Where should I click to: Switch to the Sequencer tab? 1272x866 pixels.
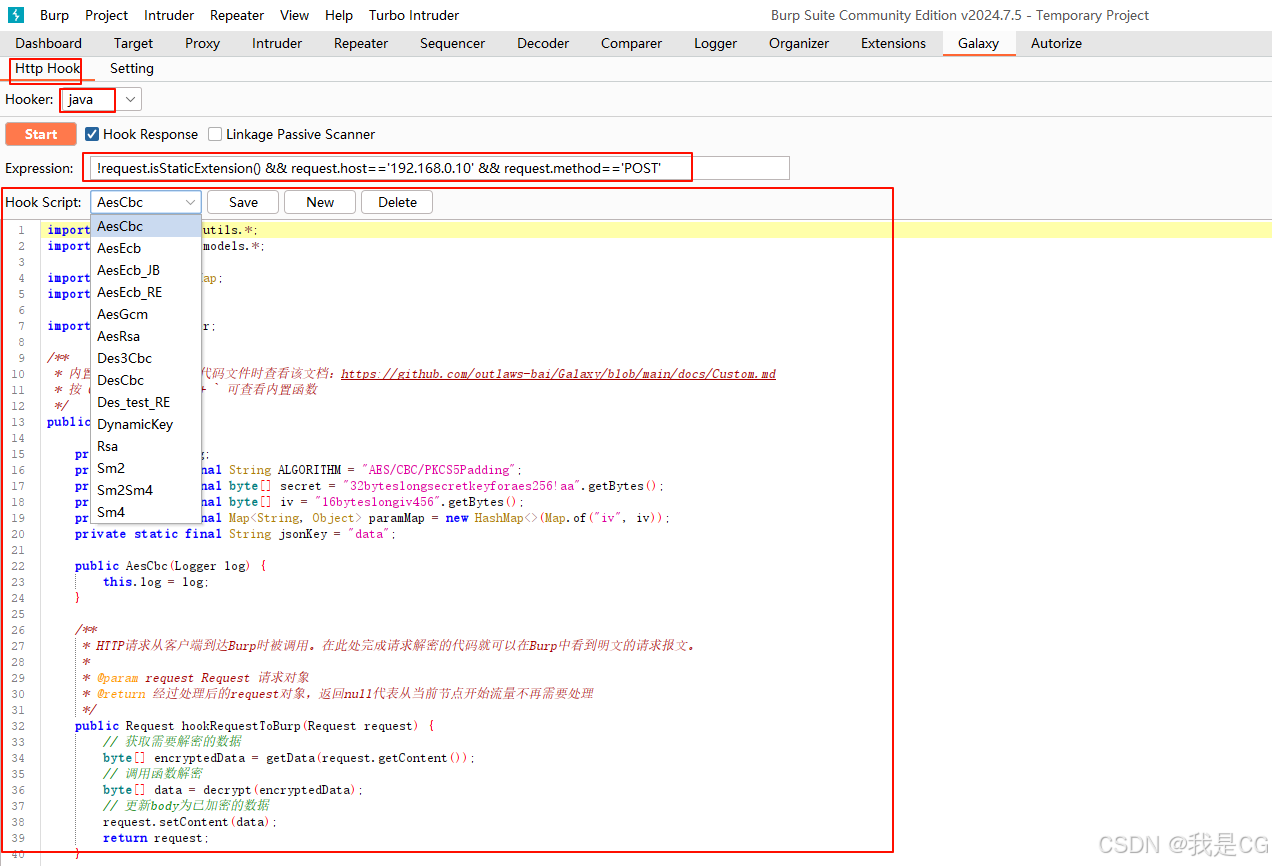coord(453,43)
